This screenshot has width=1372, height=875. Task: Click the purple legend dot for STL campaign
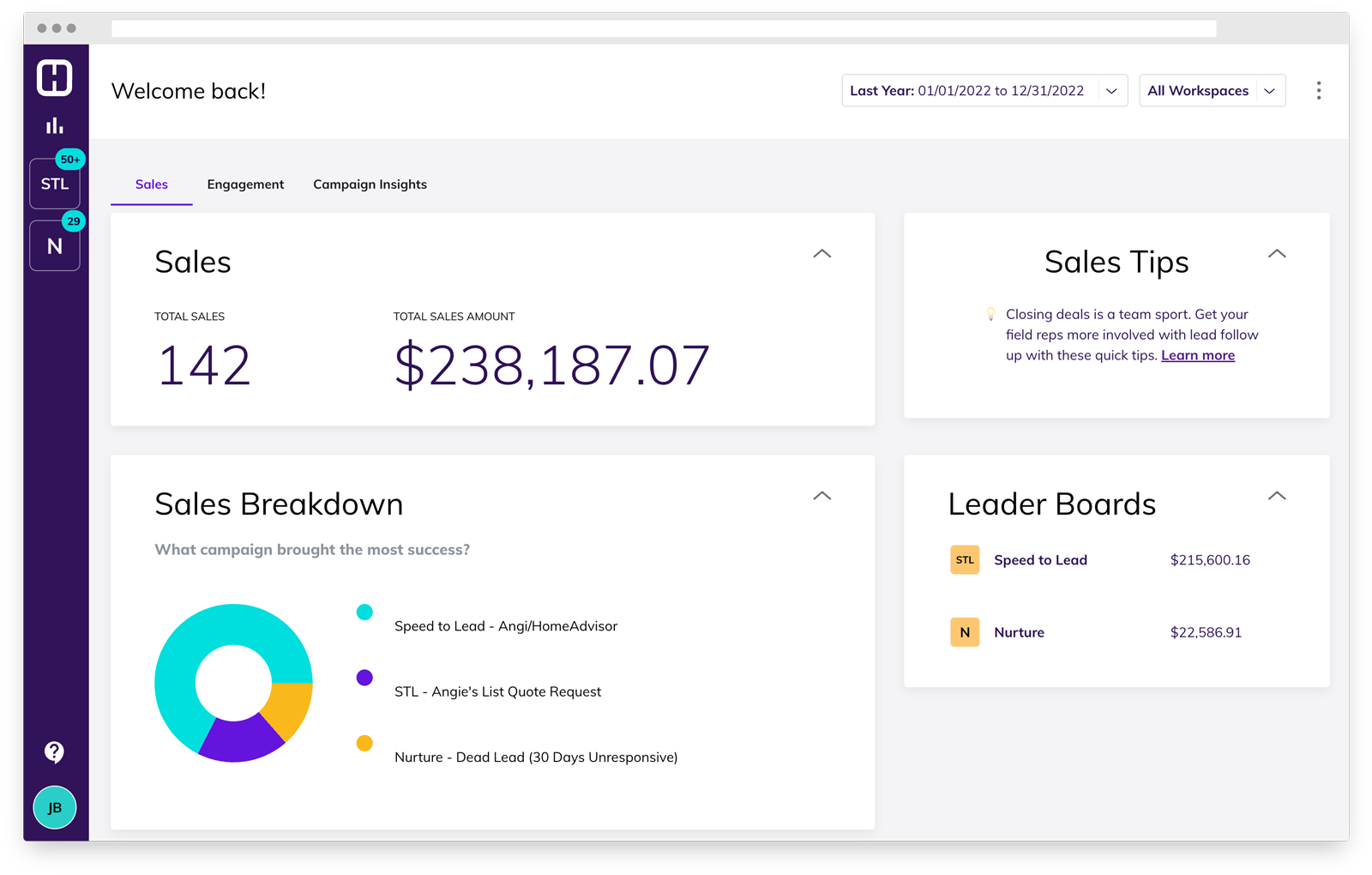click(x=364, y=678)
